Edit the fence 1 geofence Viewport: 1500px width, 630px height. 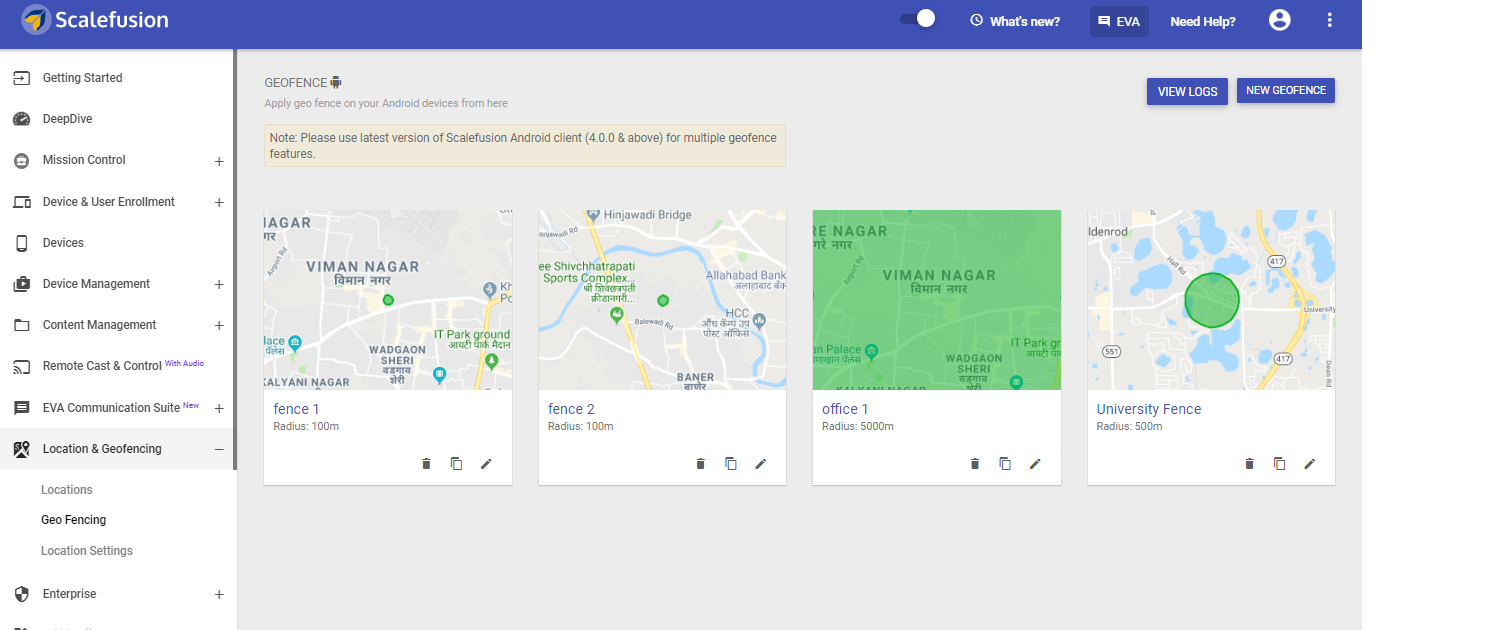(487, 464)
